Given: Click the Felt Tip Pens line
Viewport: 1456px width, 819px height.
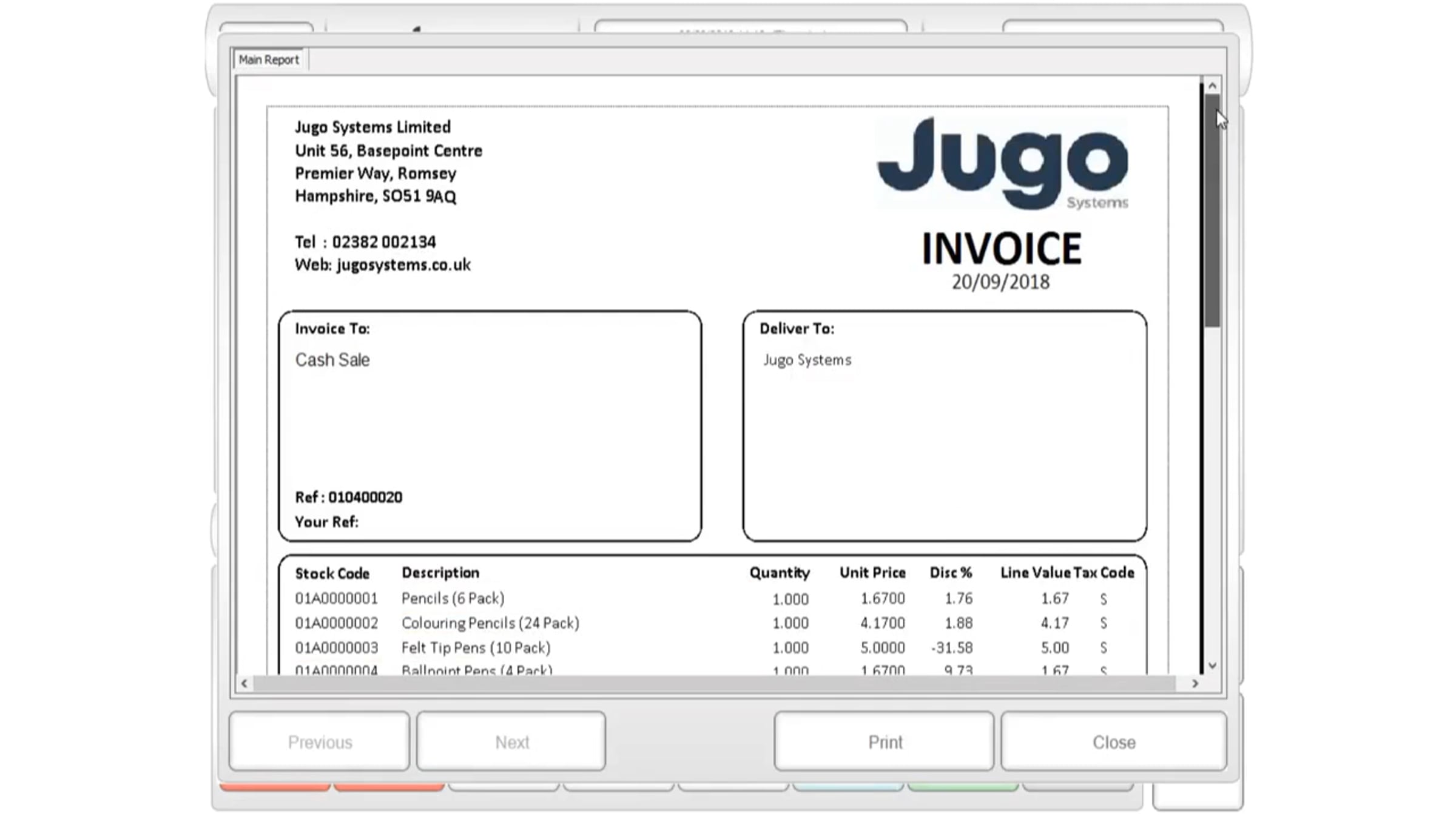Looking at the screenshot, I should 476,648.
